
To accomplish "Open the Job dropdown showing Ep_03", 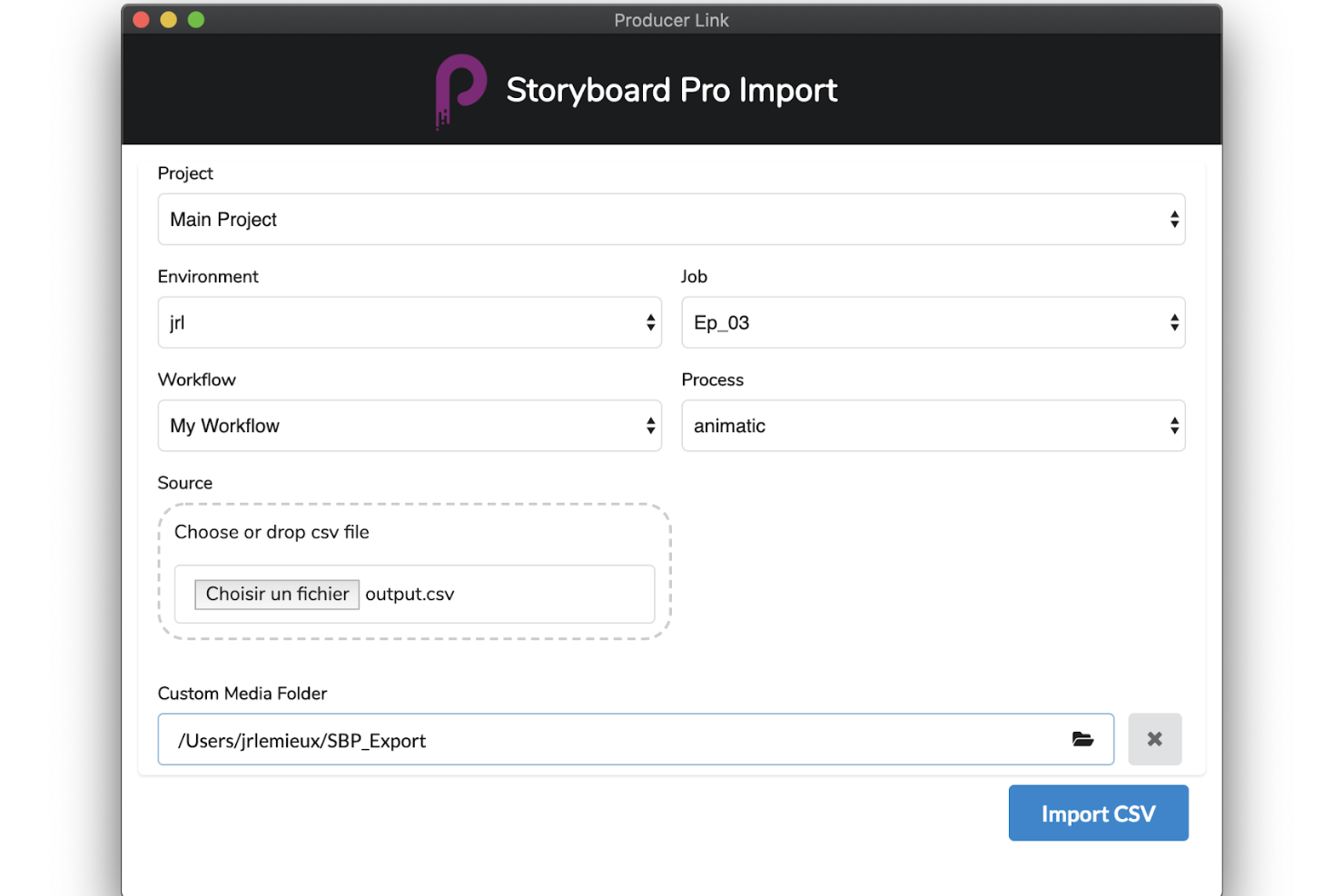I will point(934,322).
